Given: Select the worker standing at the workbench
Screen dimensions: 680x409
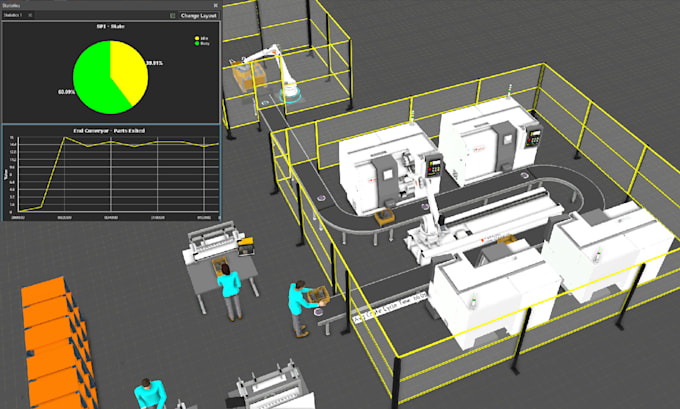Looking at the screenshot, I should (230, 291).
